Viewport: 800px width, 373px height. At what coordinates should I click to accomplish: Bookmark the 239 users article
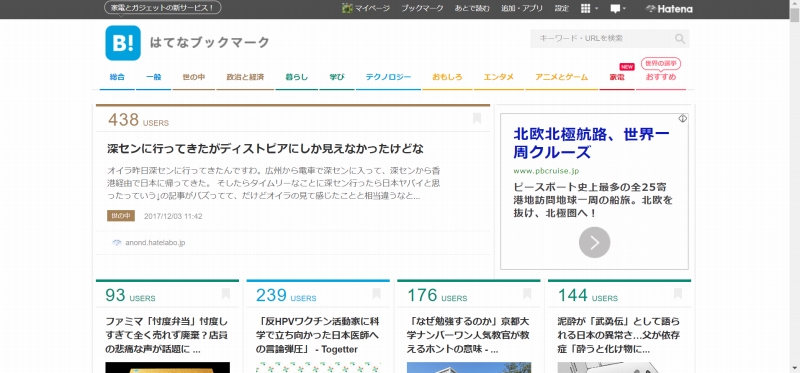click(377, 294)
